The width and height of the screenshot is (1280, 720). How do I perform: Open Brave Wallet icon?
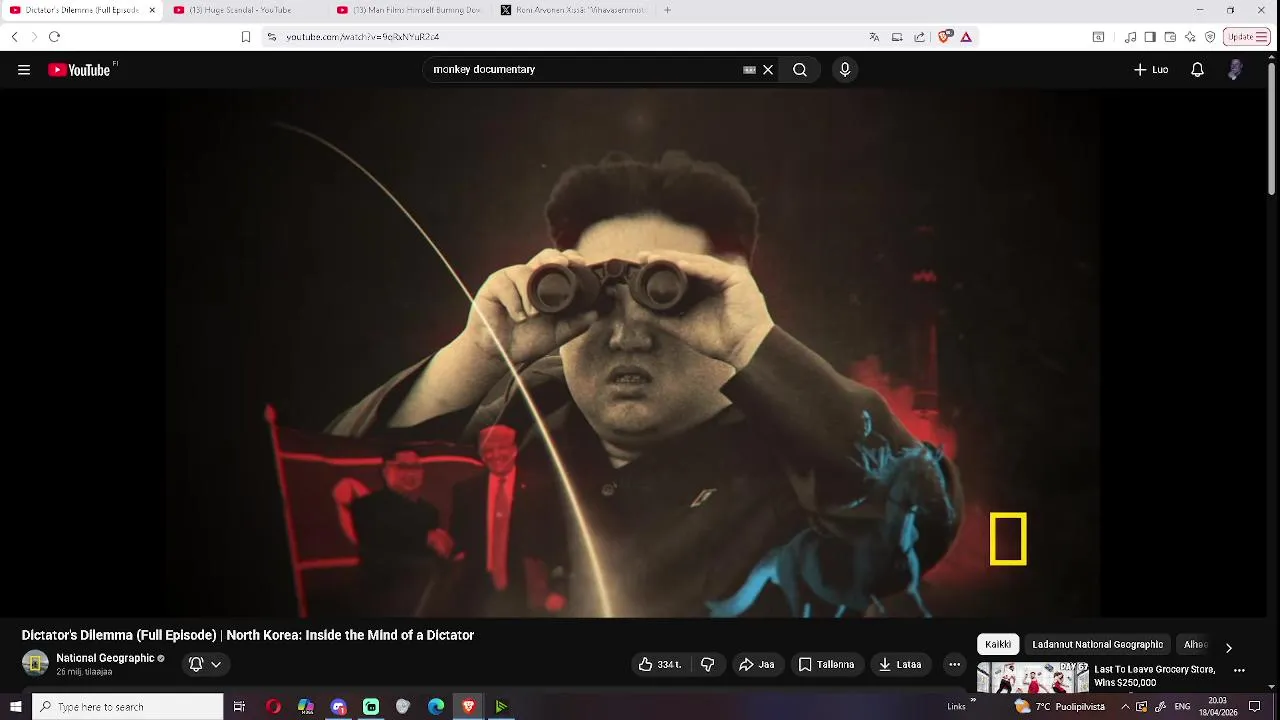(1170, 37)
